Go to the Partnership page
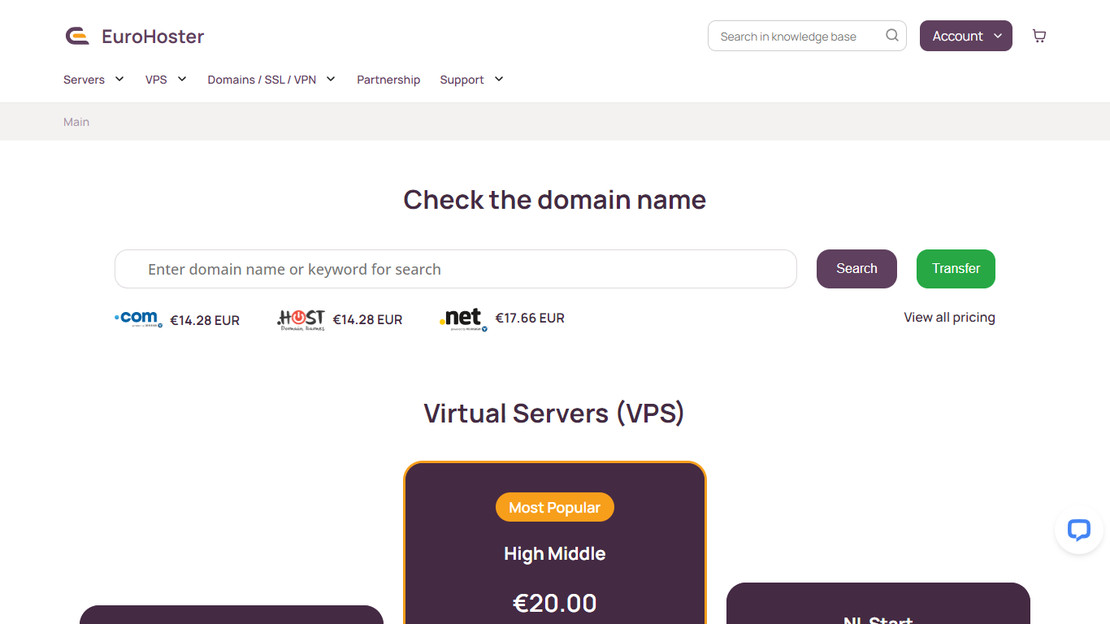The width and height of the screenshot is (1110, 624). pos(388,79)
